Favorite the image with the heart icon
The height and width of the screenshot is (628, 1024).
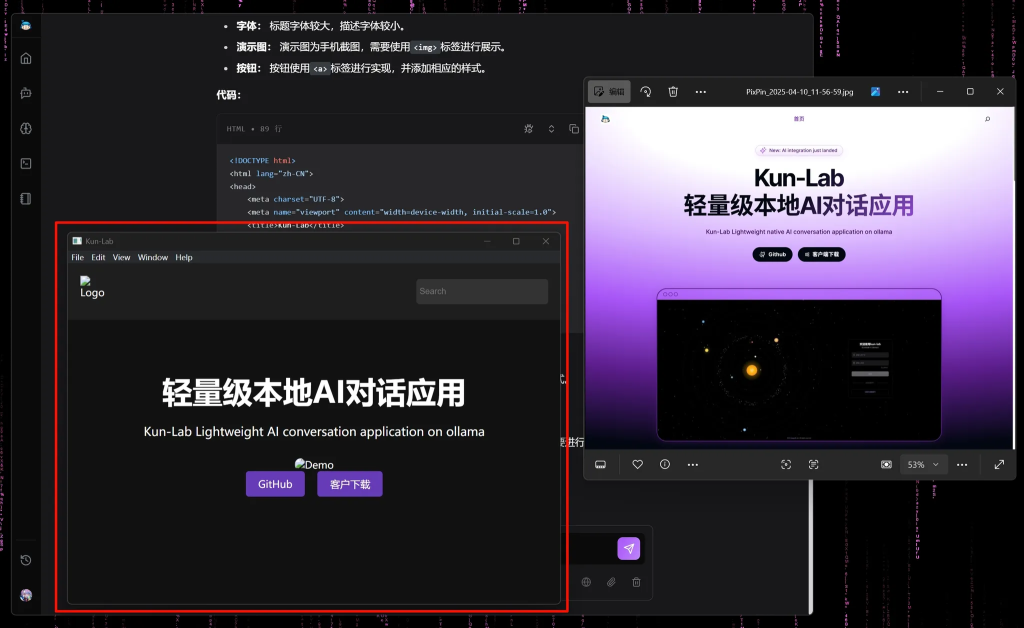coord(637,464)
